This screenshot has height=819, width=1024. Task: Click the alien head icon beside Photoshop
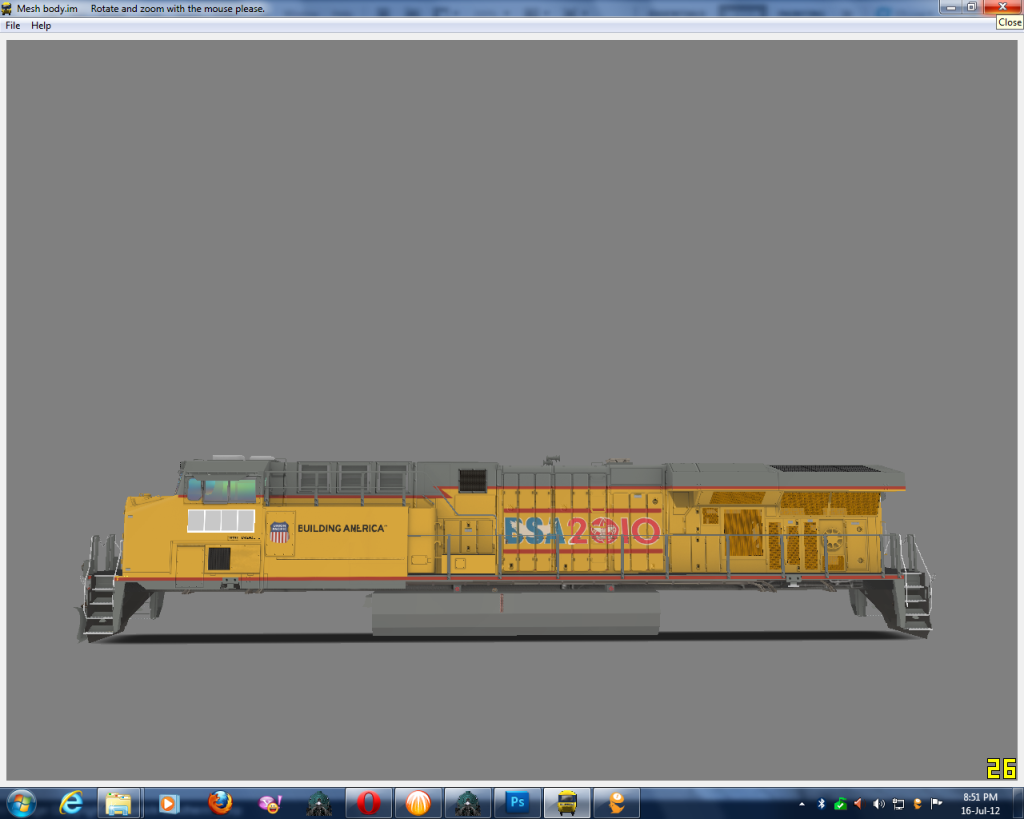point(468,803)
